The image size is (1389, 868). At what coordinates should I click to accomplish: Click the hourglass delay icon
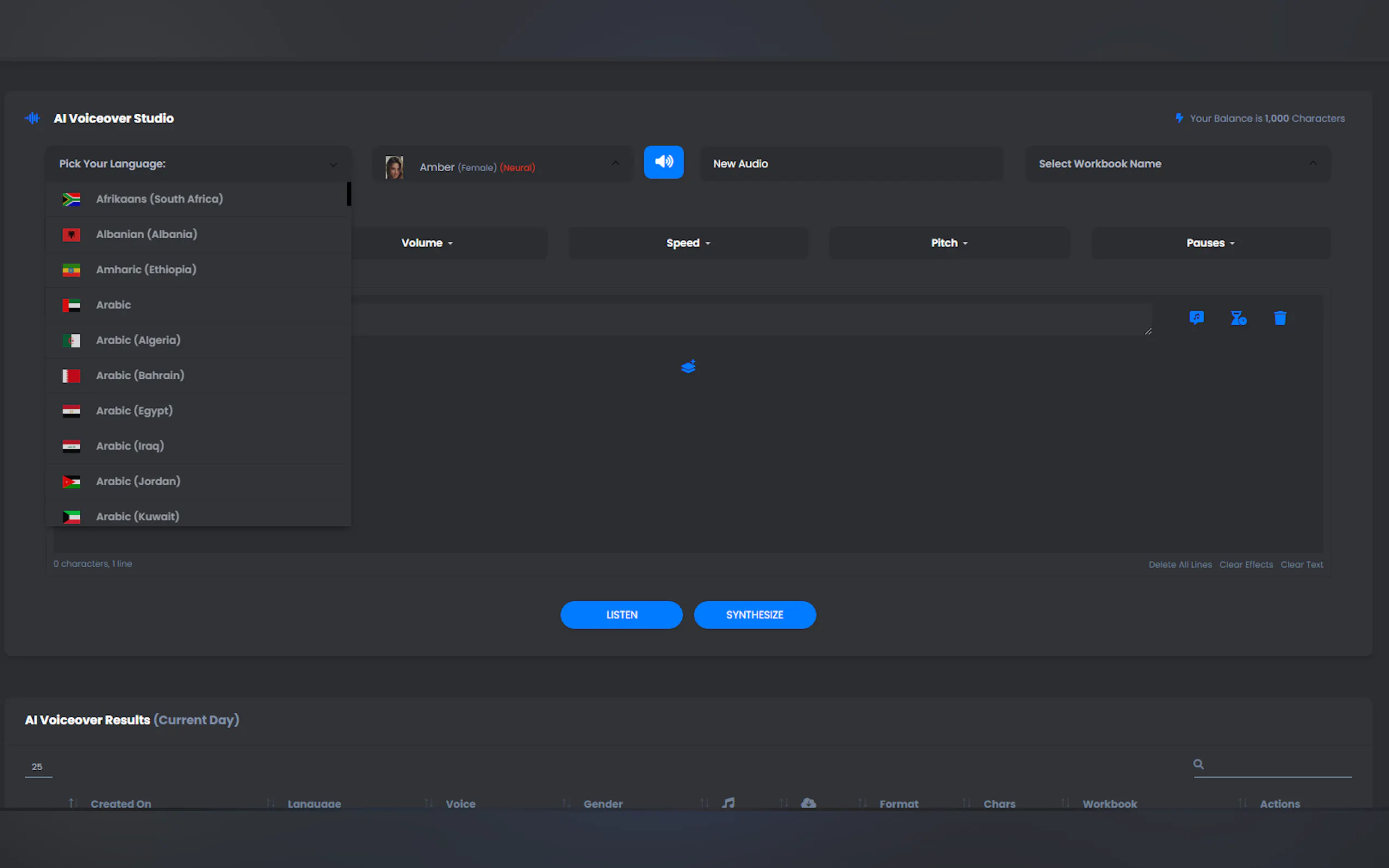point(1238,318)
